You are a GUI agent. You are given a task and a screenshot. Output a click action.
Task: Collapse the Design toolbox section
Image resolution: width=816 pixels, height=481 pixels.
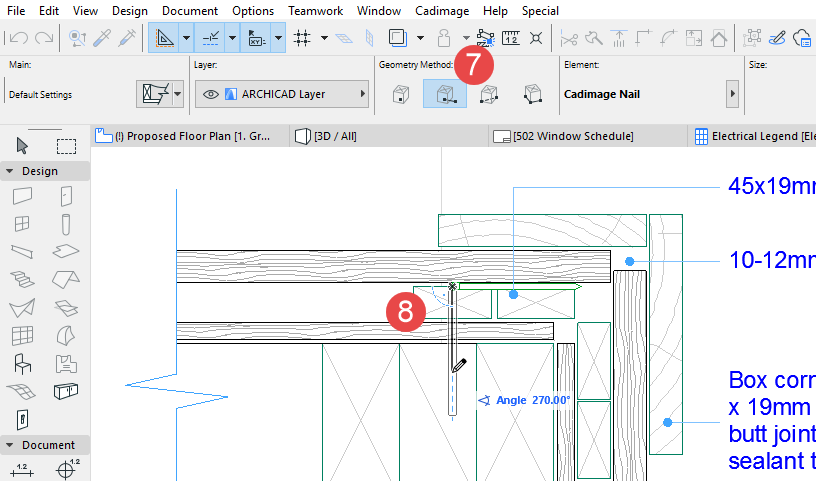click(x=9, y=171)
